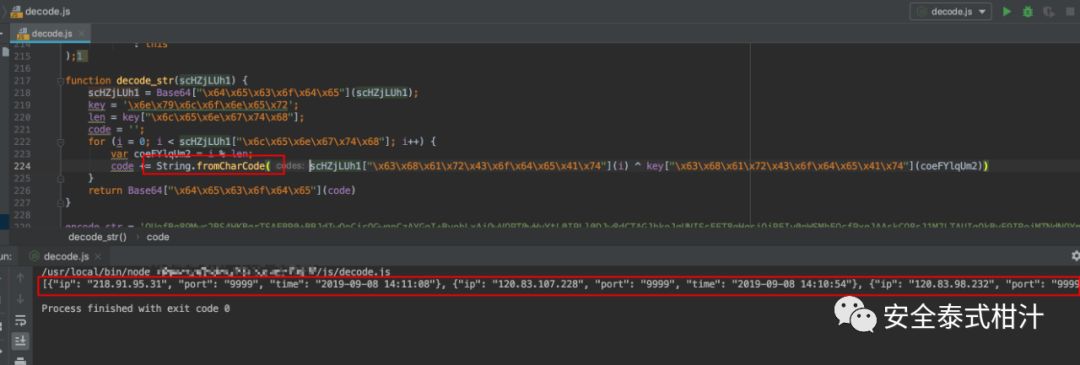The width and height of the screenshot is (1080, 365).
Task: Start debugging with the green bug icon
Action: [1028, 12]
